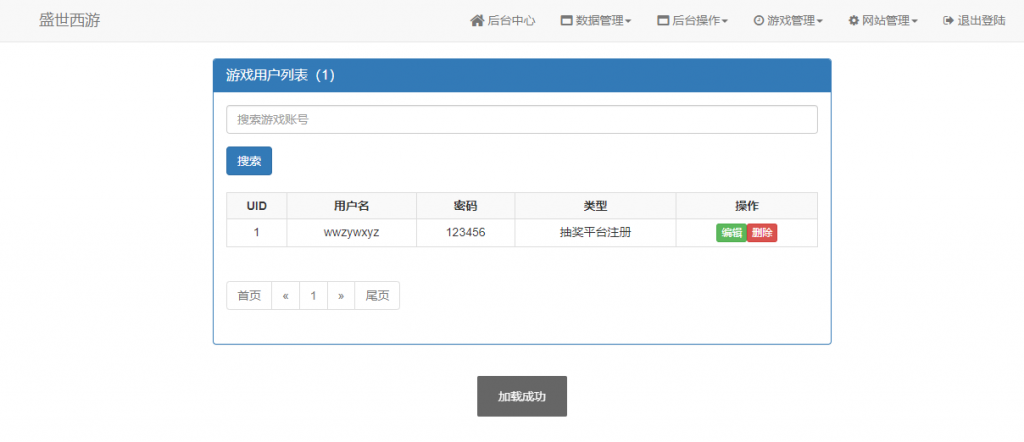Click the 抽奖平台注册 type cell
The height and width of the screenshot is (442, 1024).
[x=596, y=232]
